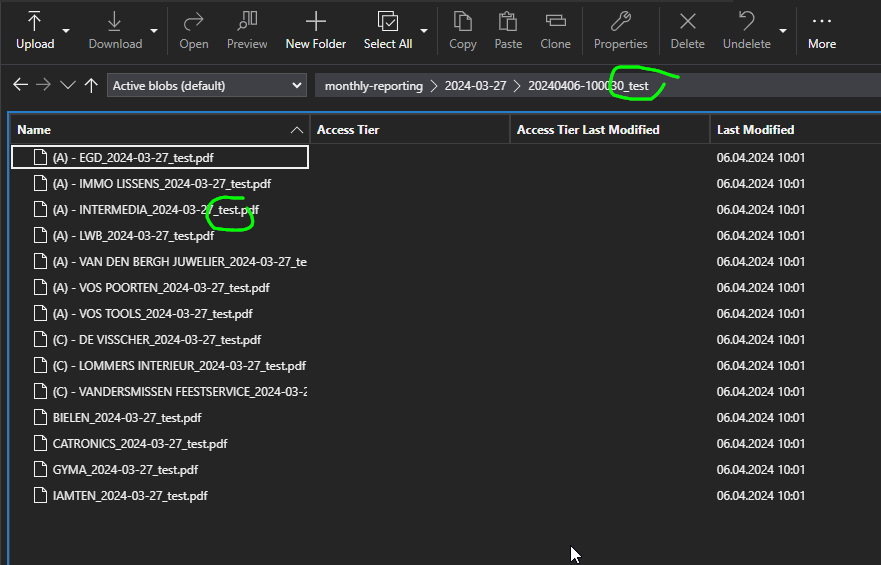The image size is (881, 565).
Task: Sort by the Name column header
Action: point(160,130)
